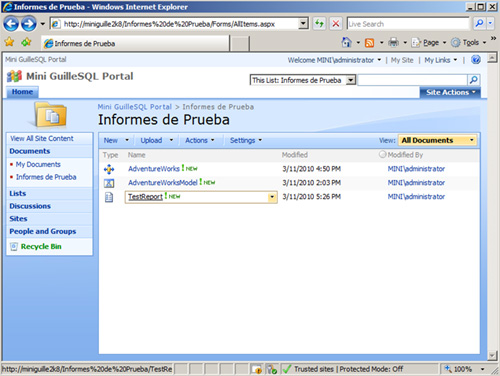Image resolution: width=500 pixels, height=376 pixels.
Task: Open the AdventureWorksModel document link
Action: tap(163, 183)
